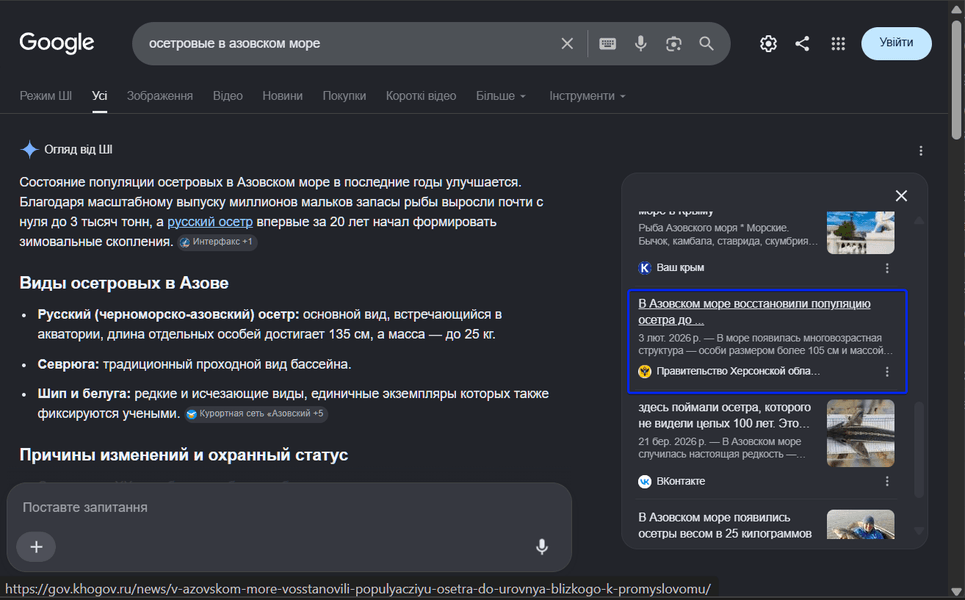Click the Севрюга bullet text
This screenshot has height=600, width=965.
point(194,364)
